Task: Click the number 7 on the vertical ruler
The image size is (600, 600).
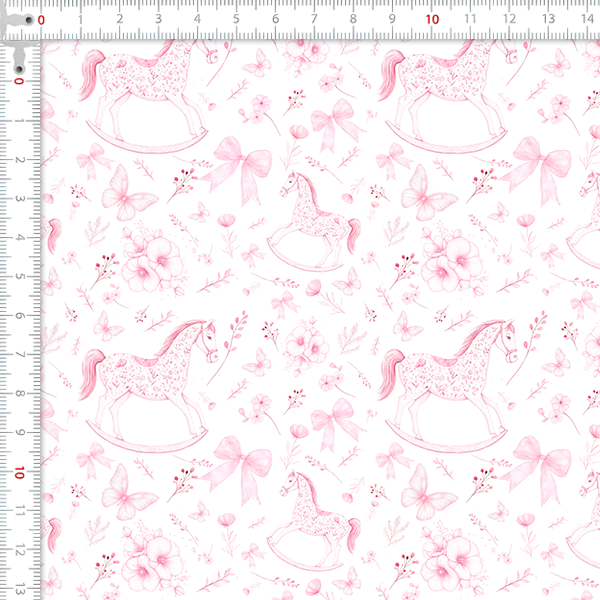Action: pos(20,355)
